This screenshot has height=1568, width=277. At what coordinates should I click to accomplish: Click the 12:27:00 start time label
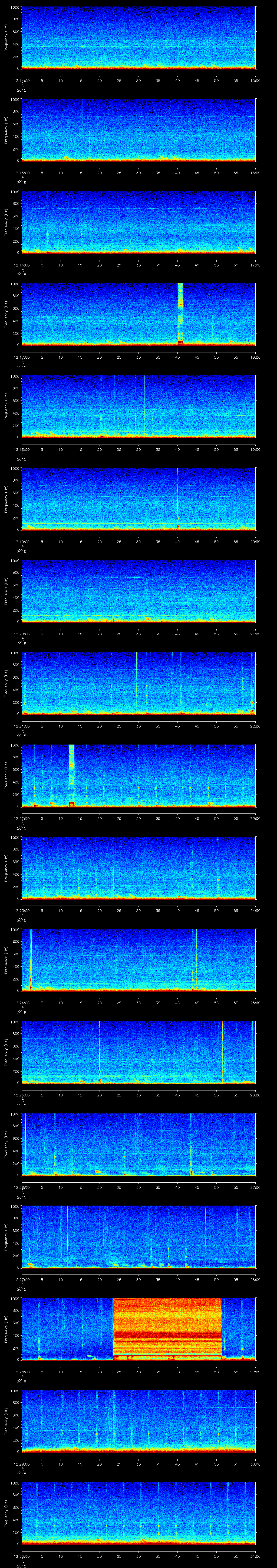click(x=21, y=1279)
